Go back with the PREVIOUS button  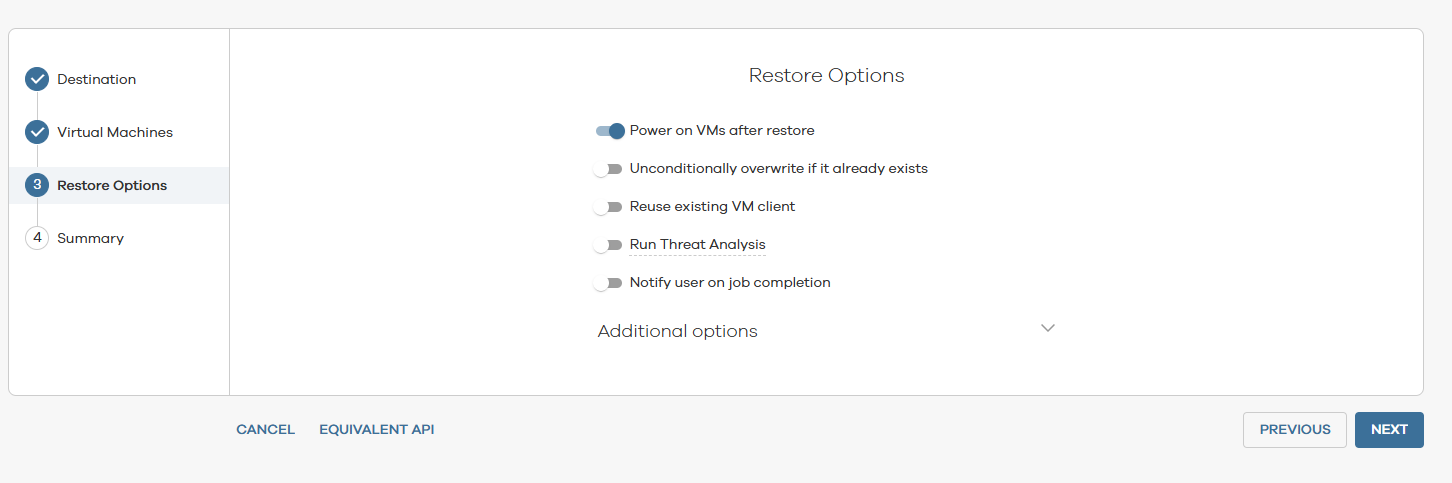pyautogui.click(x=1294, y=430)
